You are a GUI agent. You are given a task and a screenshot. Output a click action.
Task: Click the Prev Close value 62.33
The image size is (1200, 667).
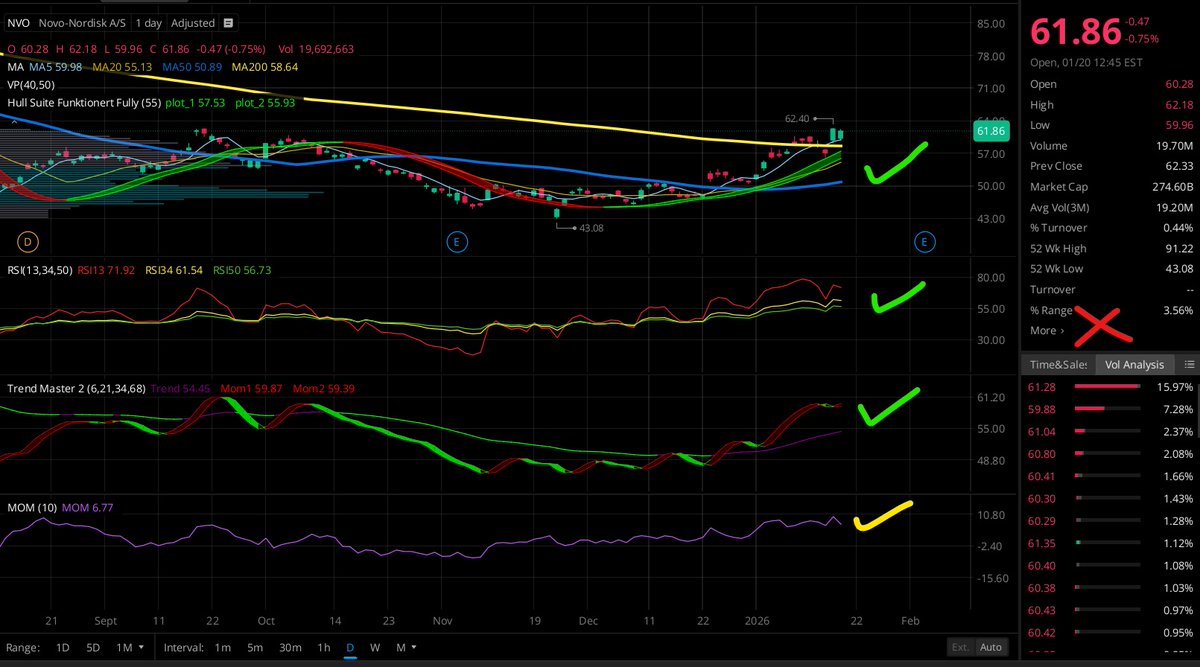pos(1177,166)
